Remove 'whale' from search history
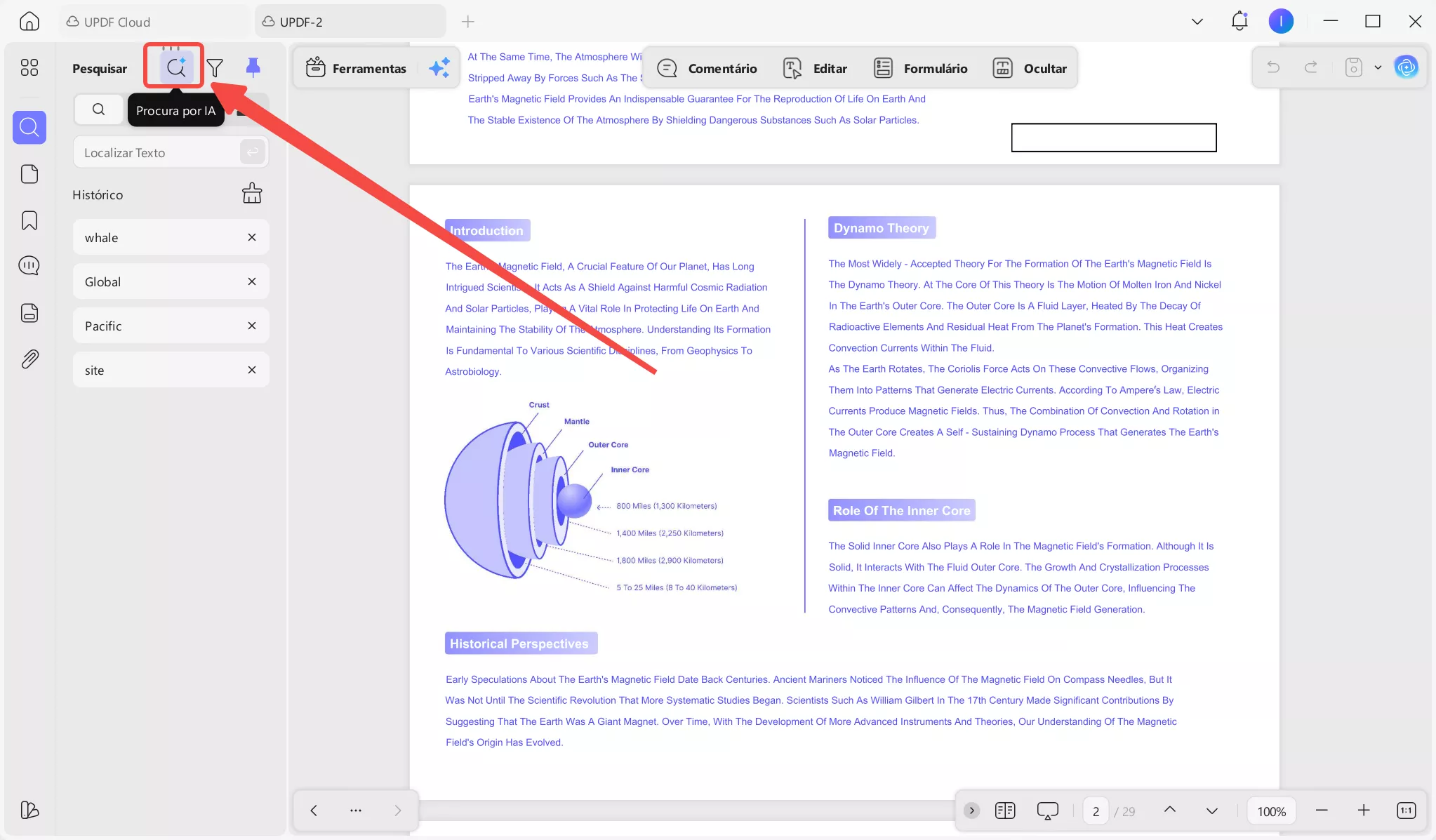This screenshot has width=1436, height=840. [x=252, y=237]
